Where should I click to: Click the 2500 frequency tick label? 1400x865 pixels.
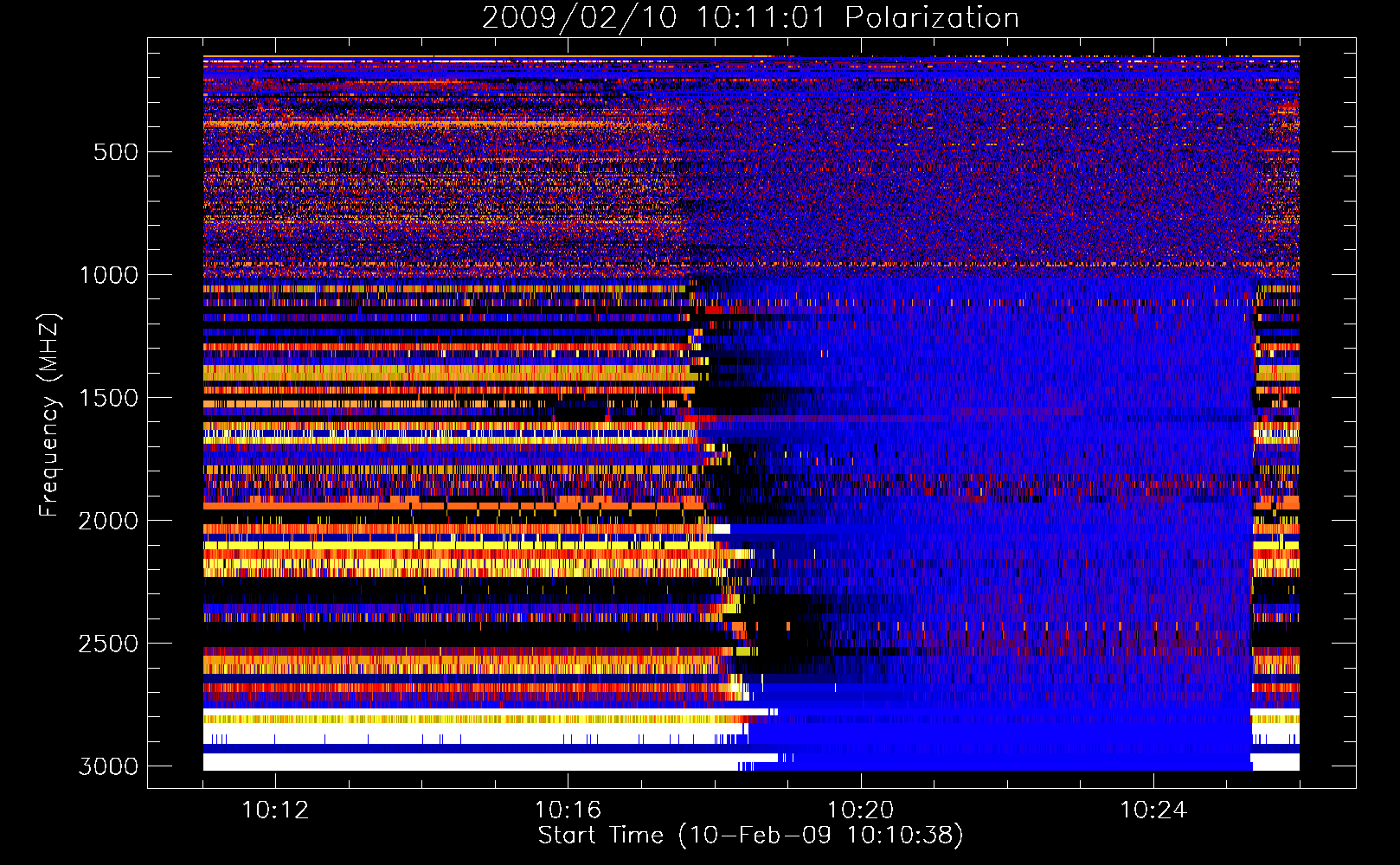108,644
